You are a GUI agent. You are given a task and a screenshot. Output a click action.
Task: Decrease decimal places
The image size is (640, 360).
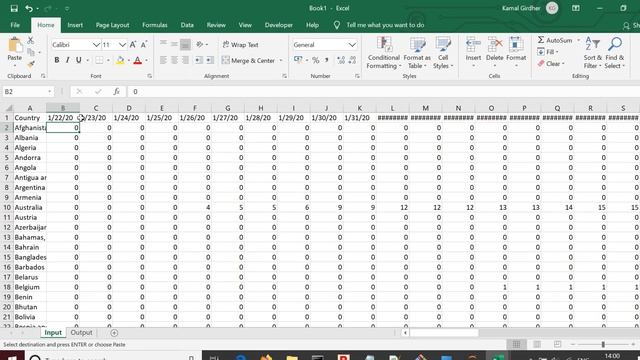[352, 60]
